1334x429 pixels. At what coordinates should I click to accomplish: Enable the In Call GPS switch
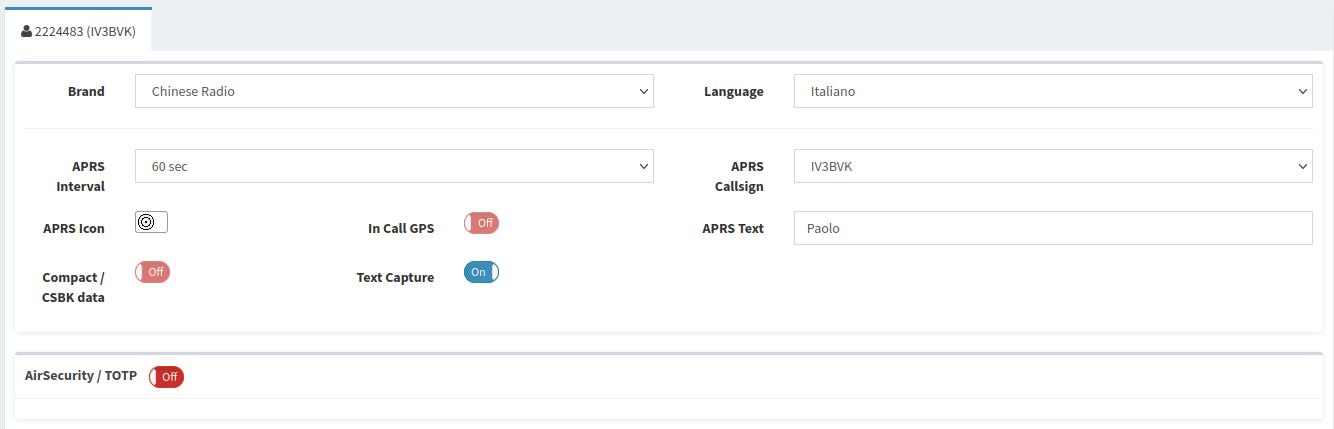(481, 223)
